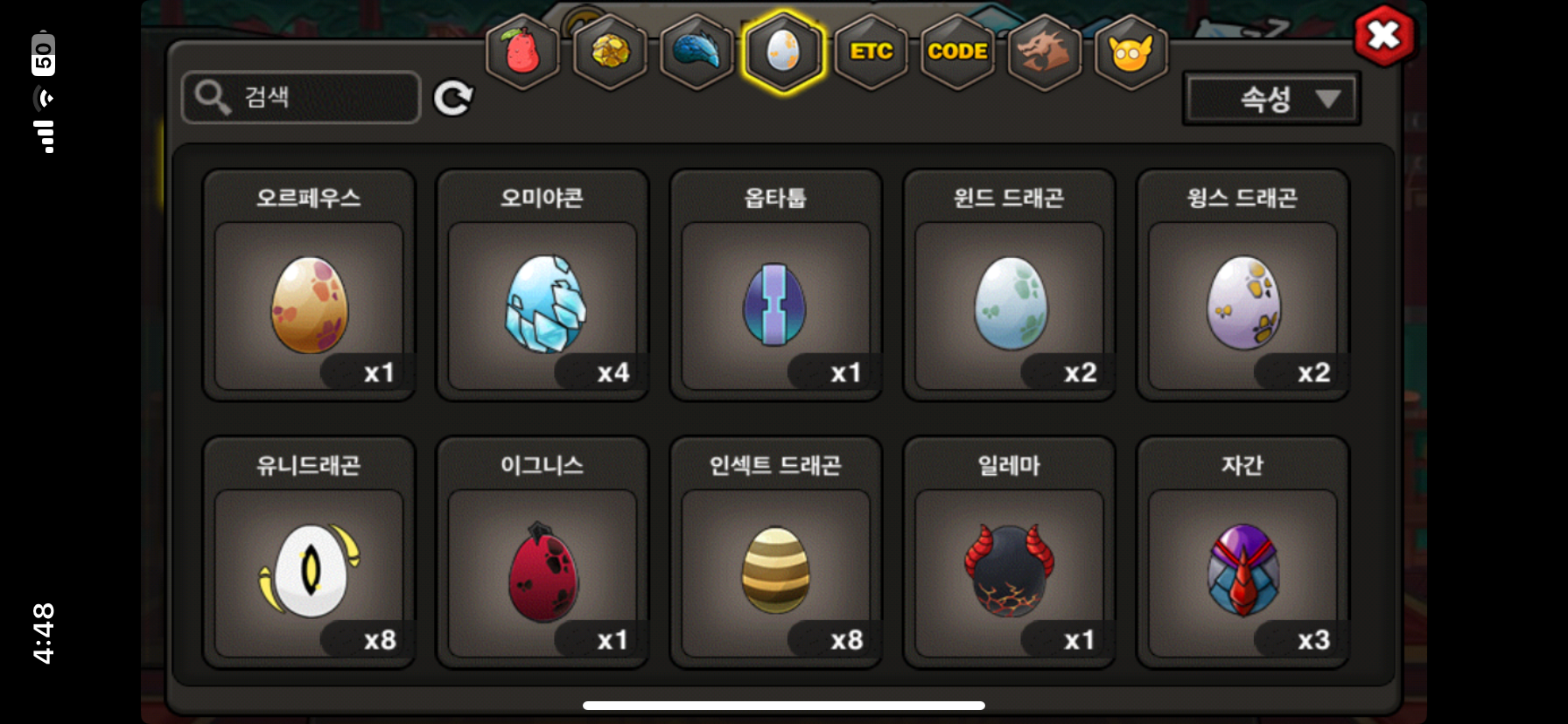Switch to the blue dragon tail category tab

(696, 52)
